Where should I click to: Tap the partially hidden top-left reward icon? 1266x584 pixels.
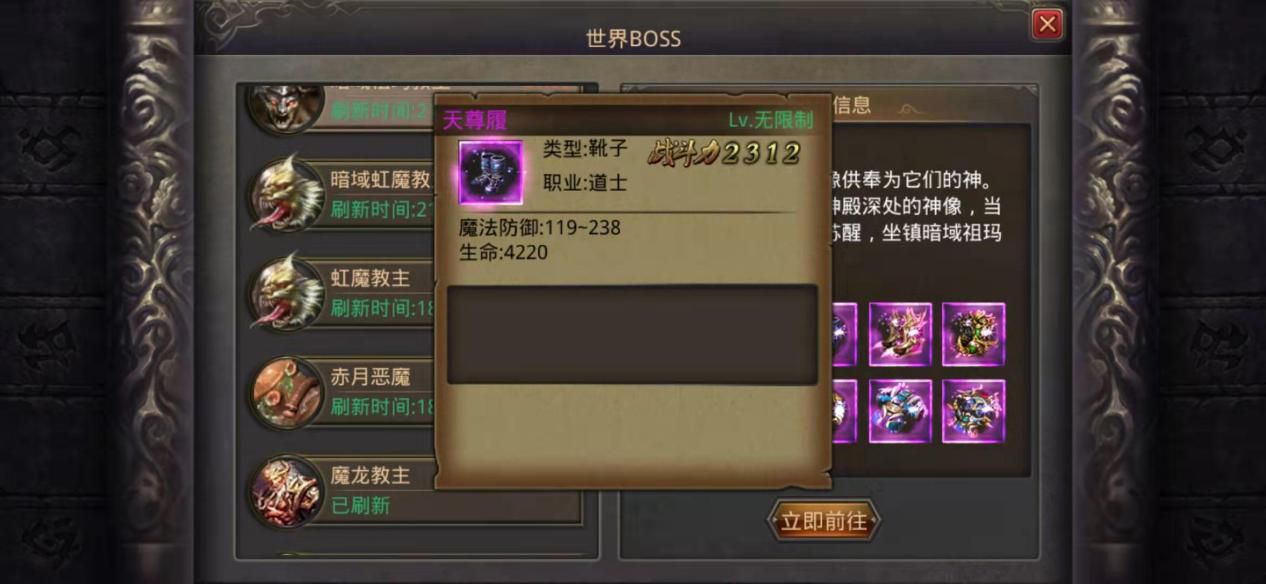844,335
